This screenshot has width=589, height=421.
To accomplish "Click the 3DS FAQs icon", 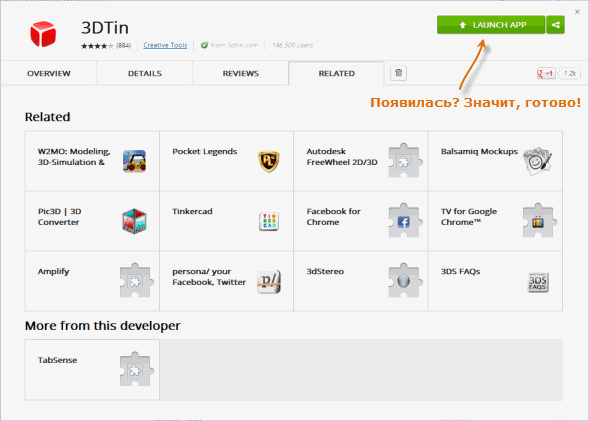I will point(538,282).
